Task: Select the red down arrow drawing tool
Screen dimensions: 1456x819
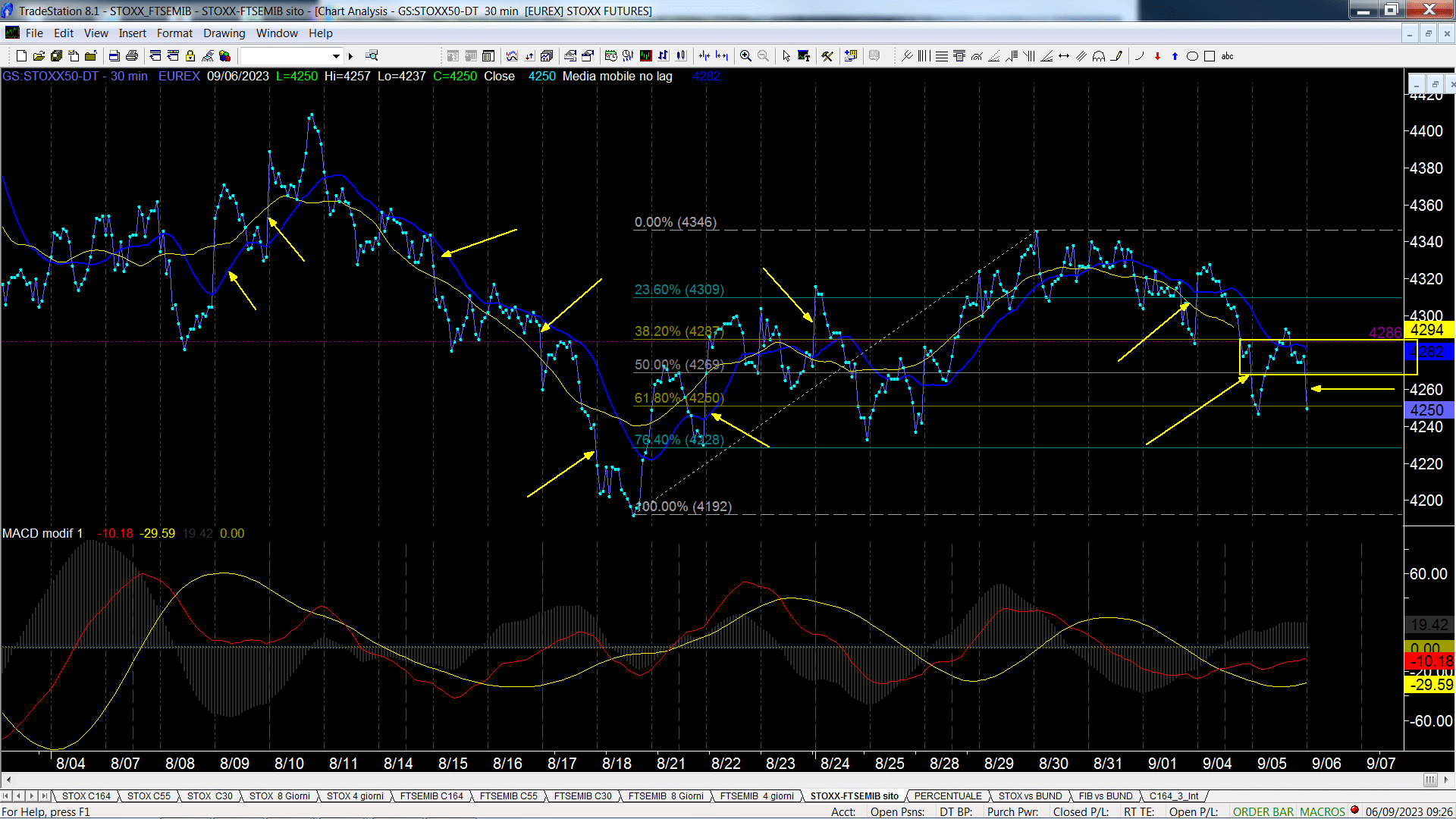Action: click(x=1157, y=56)
